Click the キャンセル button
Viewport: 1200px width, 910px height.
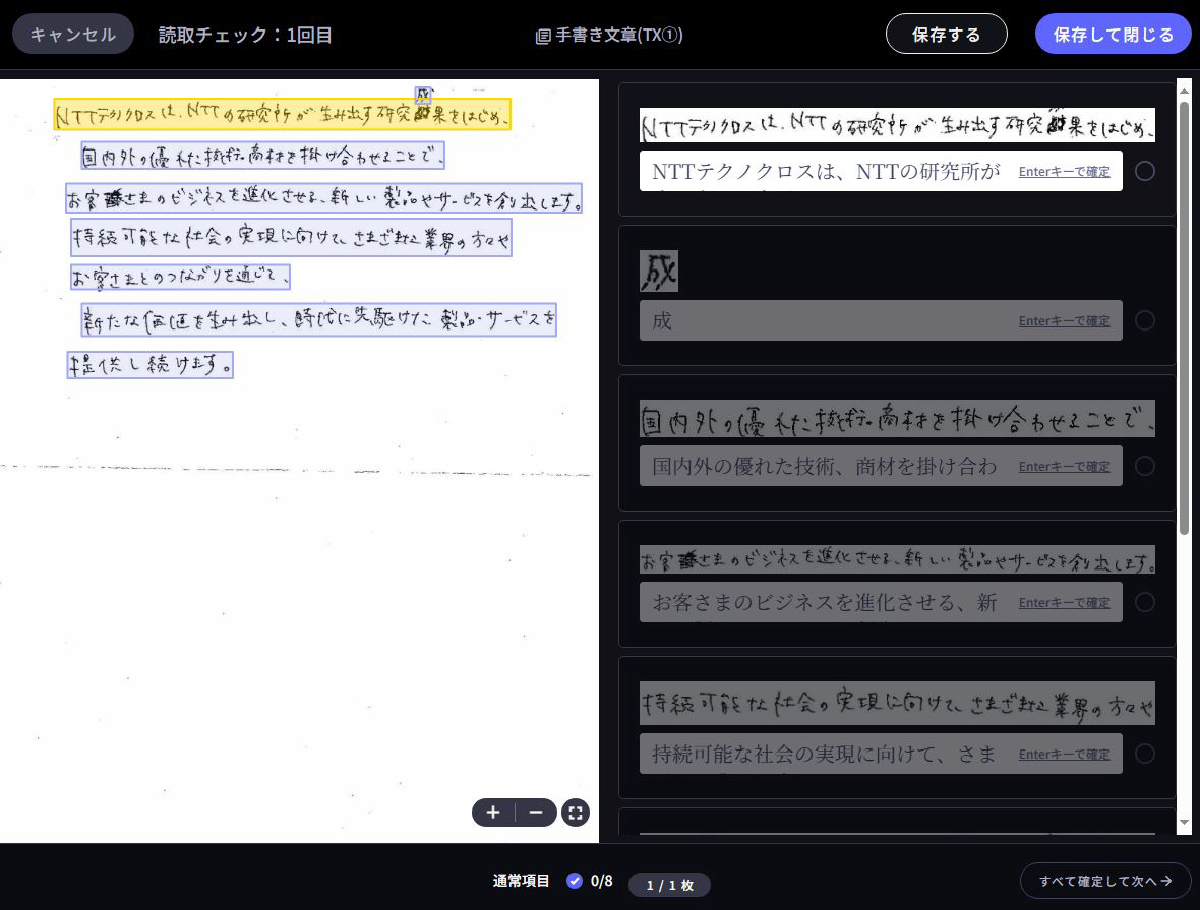[x=73, y=34]
